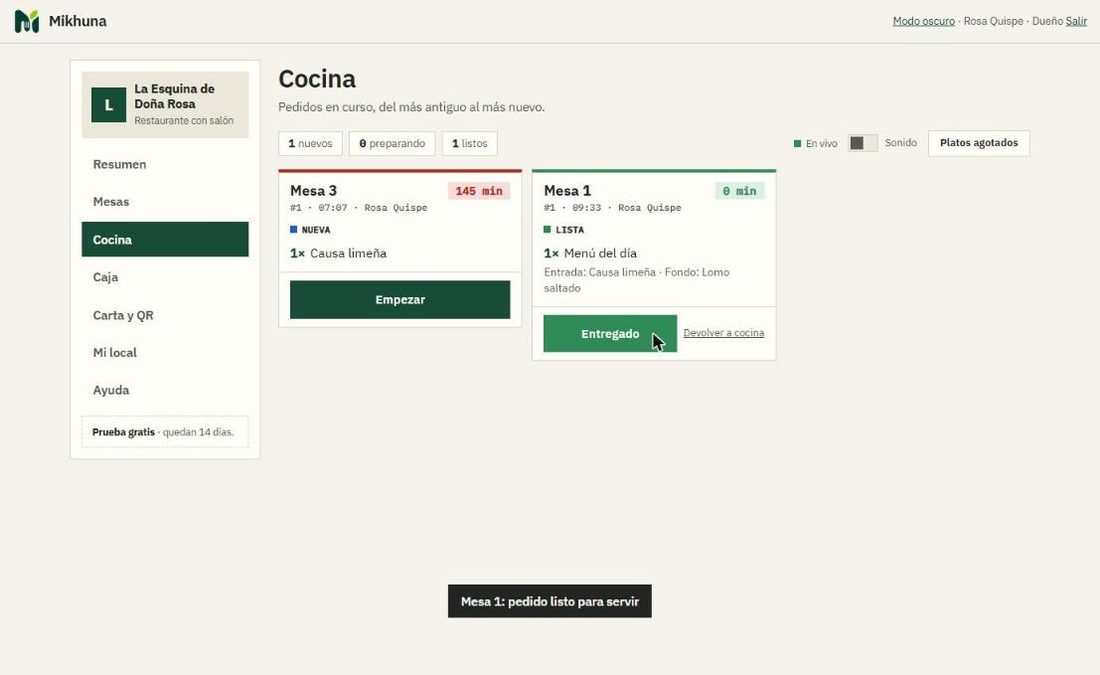Click the green L restaurant avatar

point(109,105)
